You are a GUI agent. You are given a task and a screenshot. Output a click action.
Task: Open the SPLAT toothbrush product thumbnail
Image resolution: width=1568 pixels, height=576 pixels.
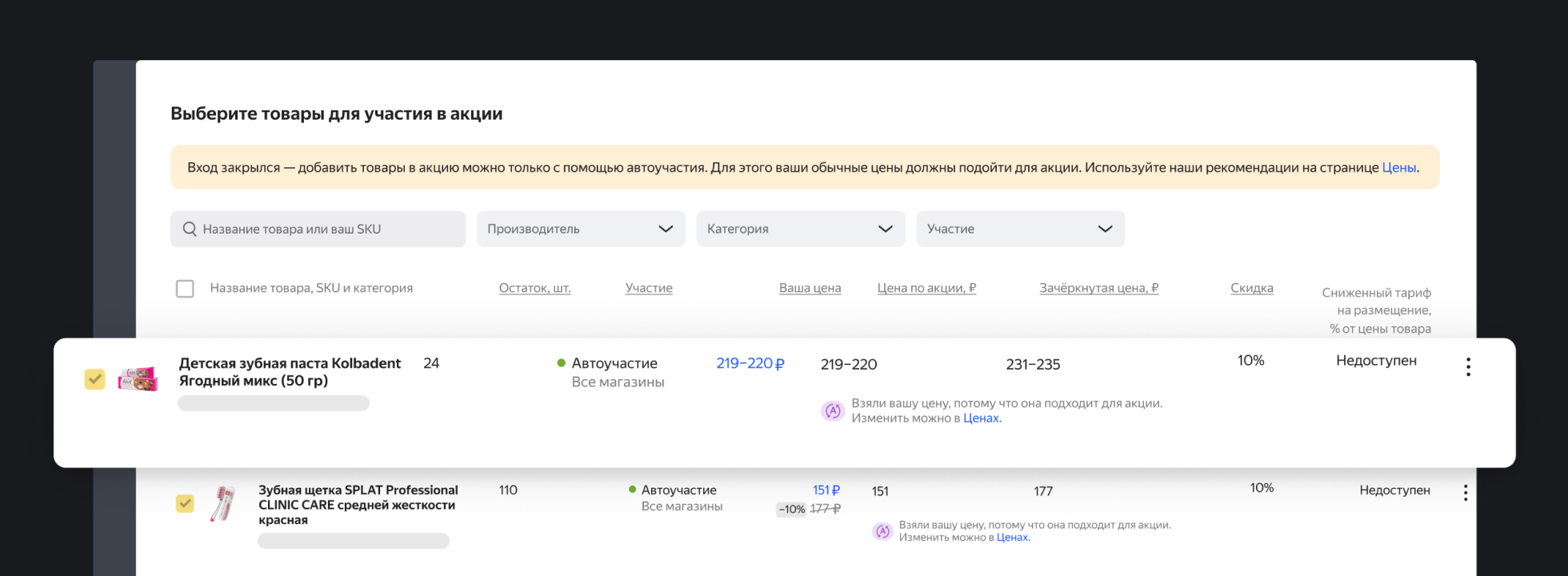223,503
